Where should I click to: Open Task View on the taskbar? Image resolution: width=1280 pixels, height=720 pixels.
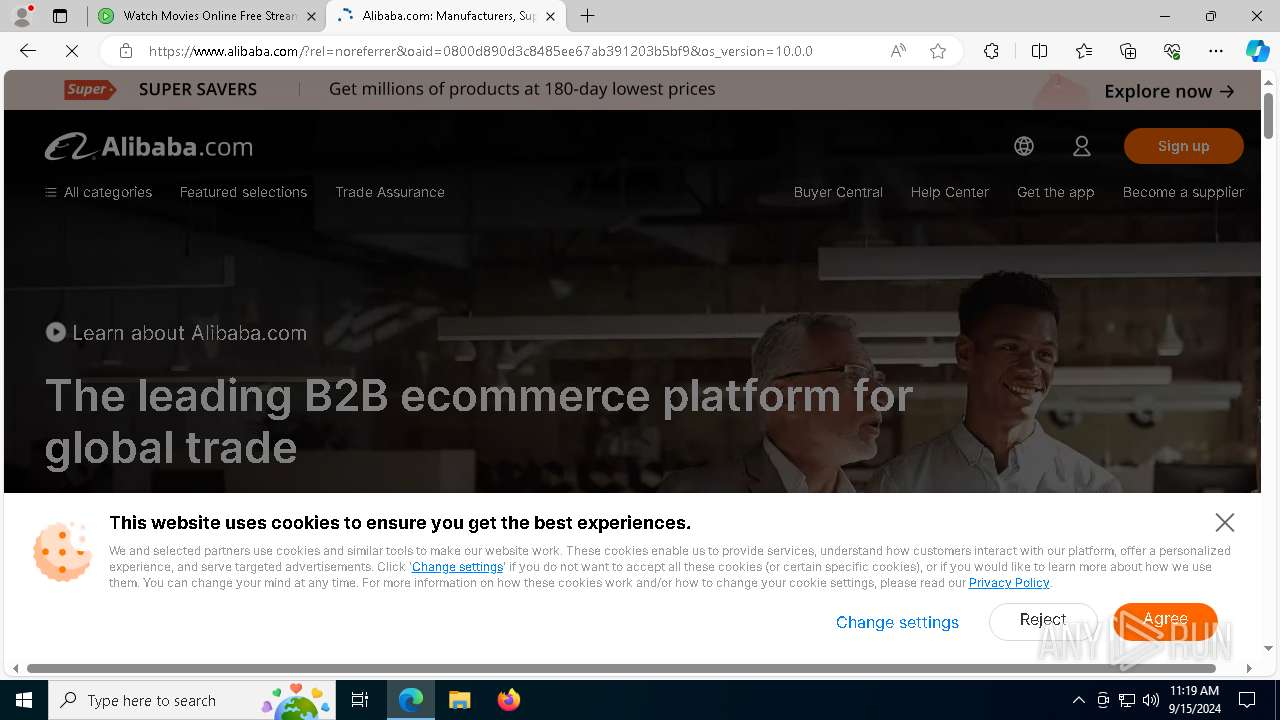tap(360, 700)
